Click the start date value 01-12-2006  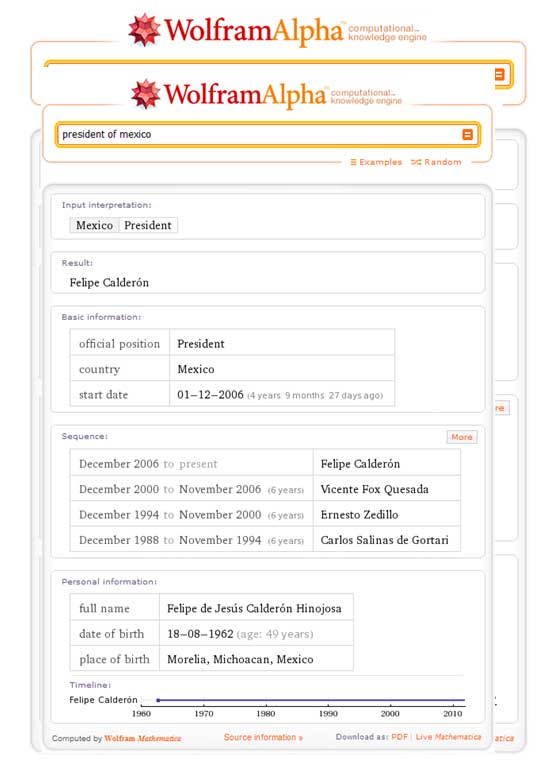[x=210, y=395]
